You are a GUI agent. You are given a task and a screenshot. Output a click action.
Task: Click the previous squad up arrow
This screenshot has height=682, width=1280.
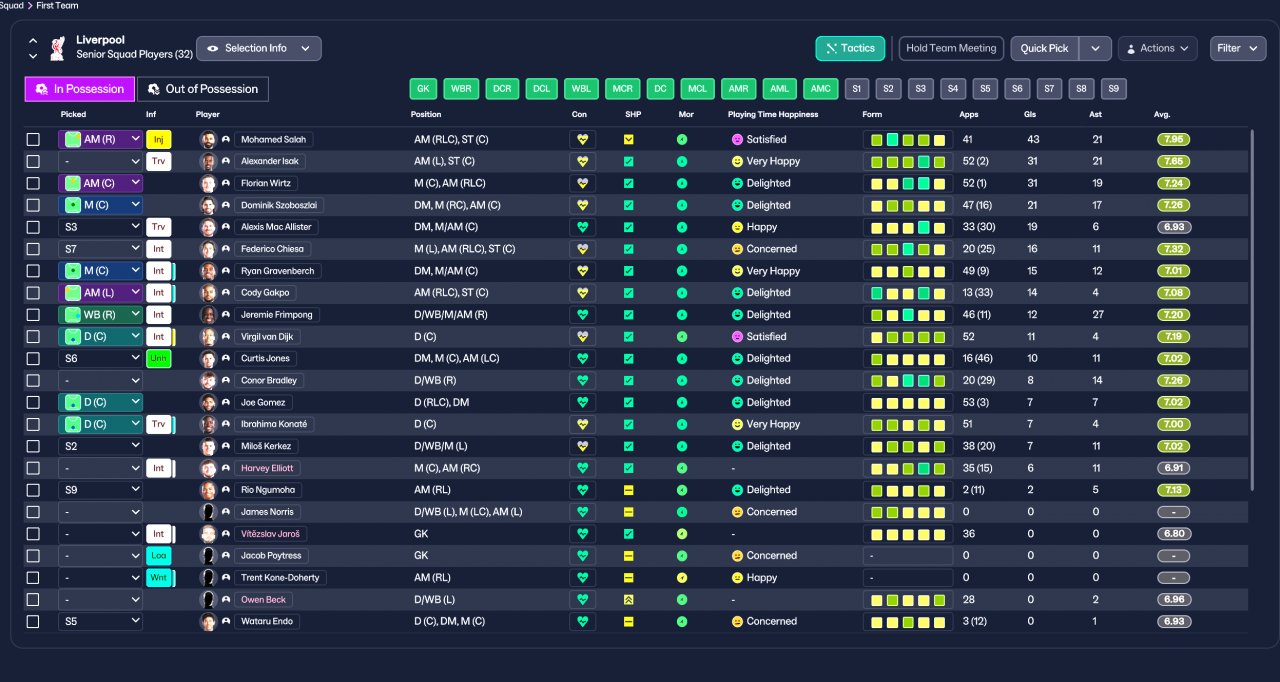pyautogui.click(x=33, y=42)
